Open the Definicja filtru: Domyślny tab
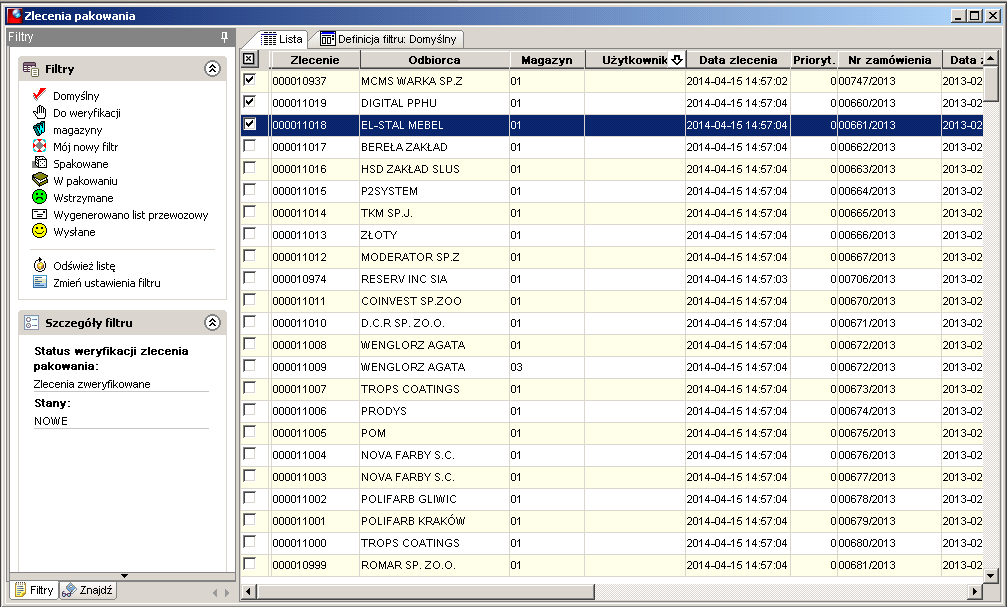Image resolution: width=1007 pixels, height=607 pixels. click(x=389, y=39)
